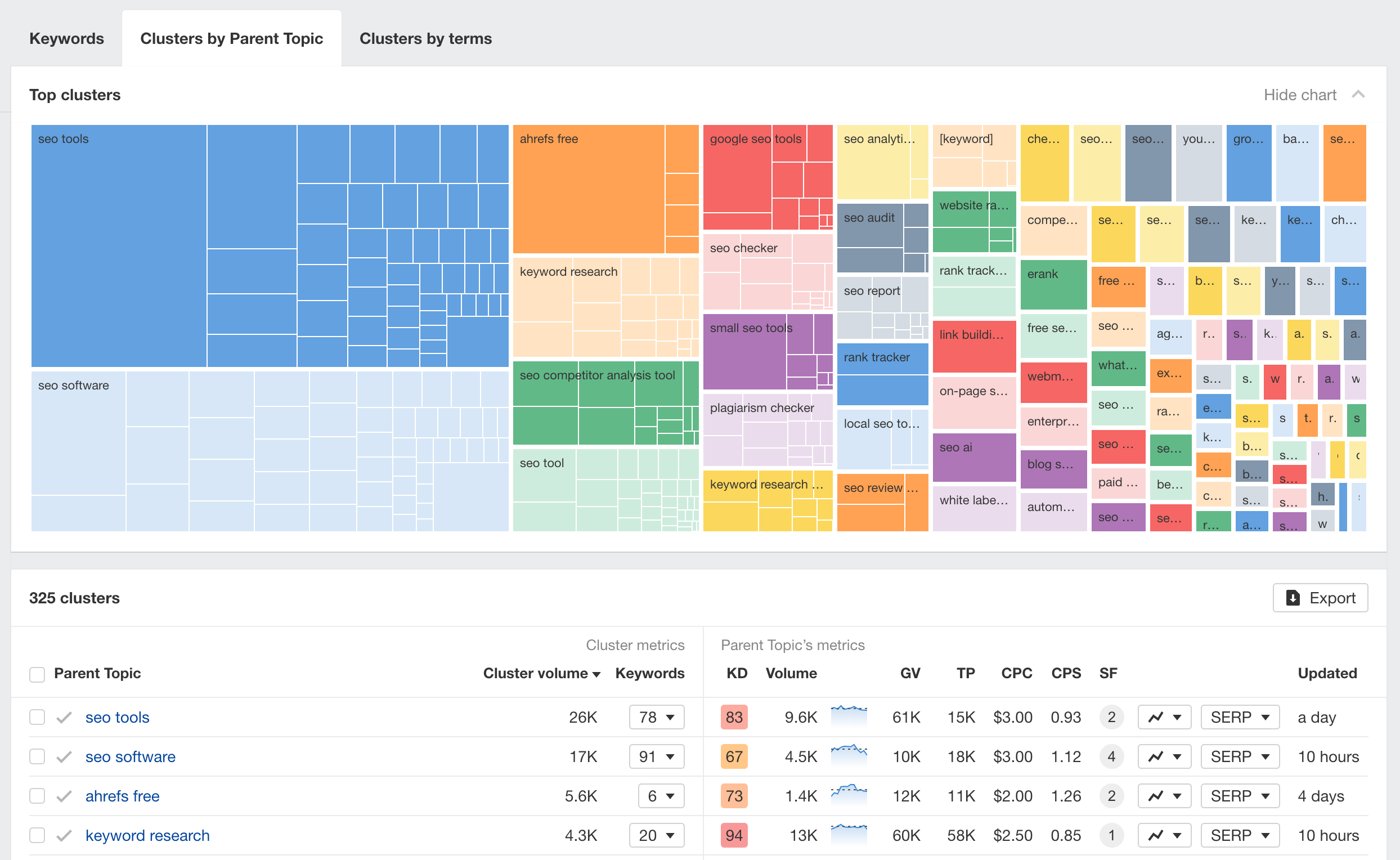Image resolution: width=1400 pixels, height=860 pixels.
Task: Click the Hide chart link
Action: (1300, 95)
